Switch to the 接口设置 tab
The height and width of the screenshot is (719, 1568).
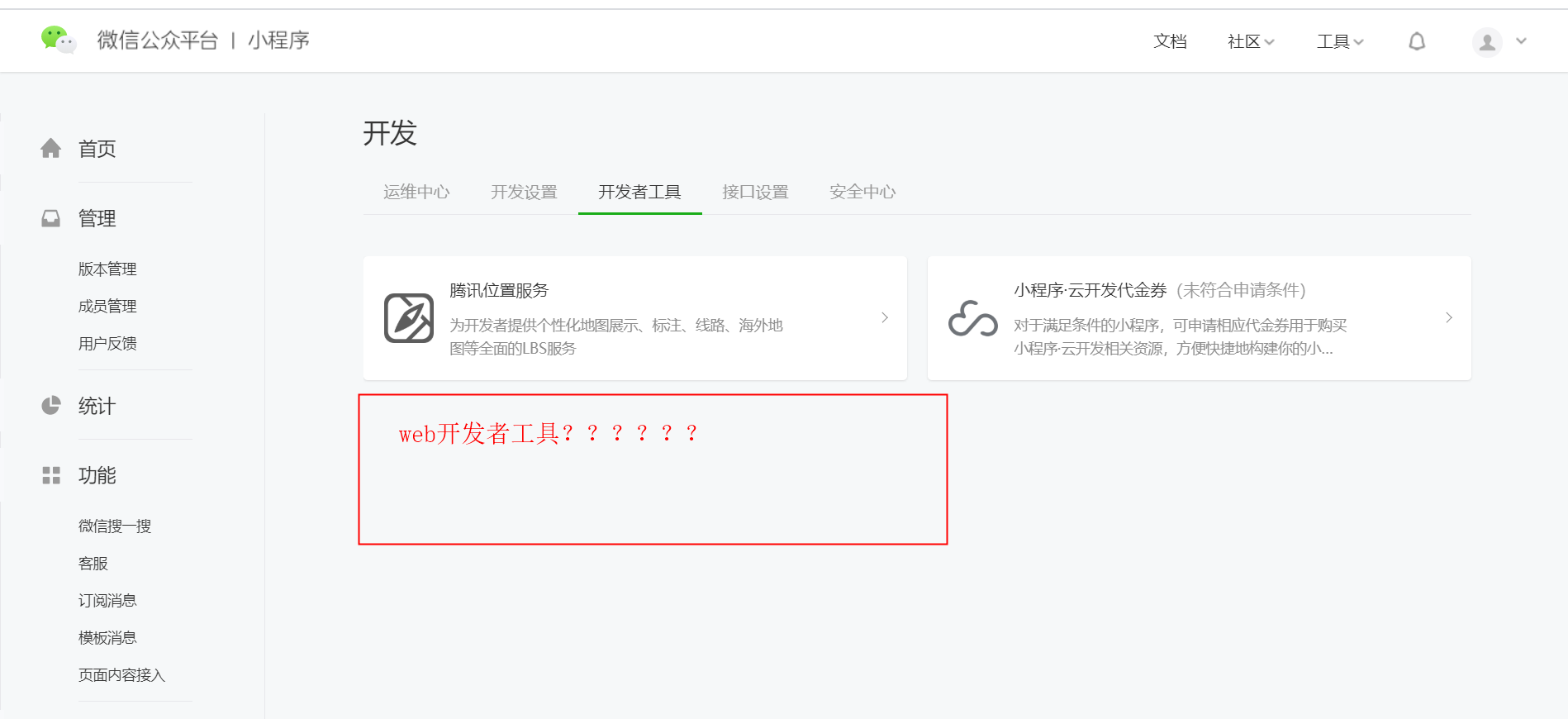pos(755,192)
